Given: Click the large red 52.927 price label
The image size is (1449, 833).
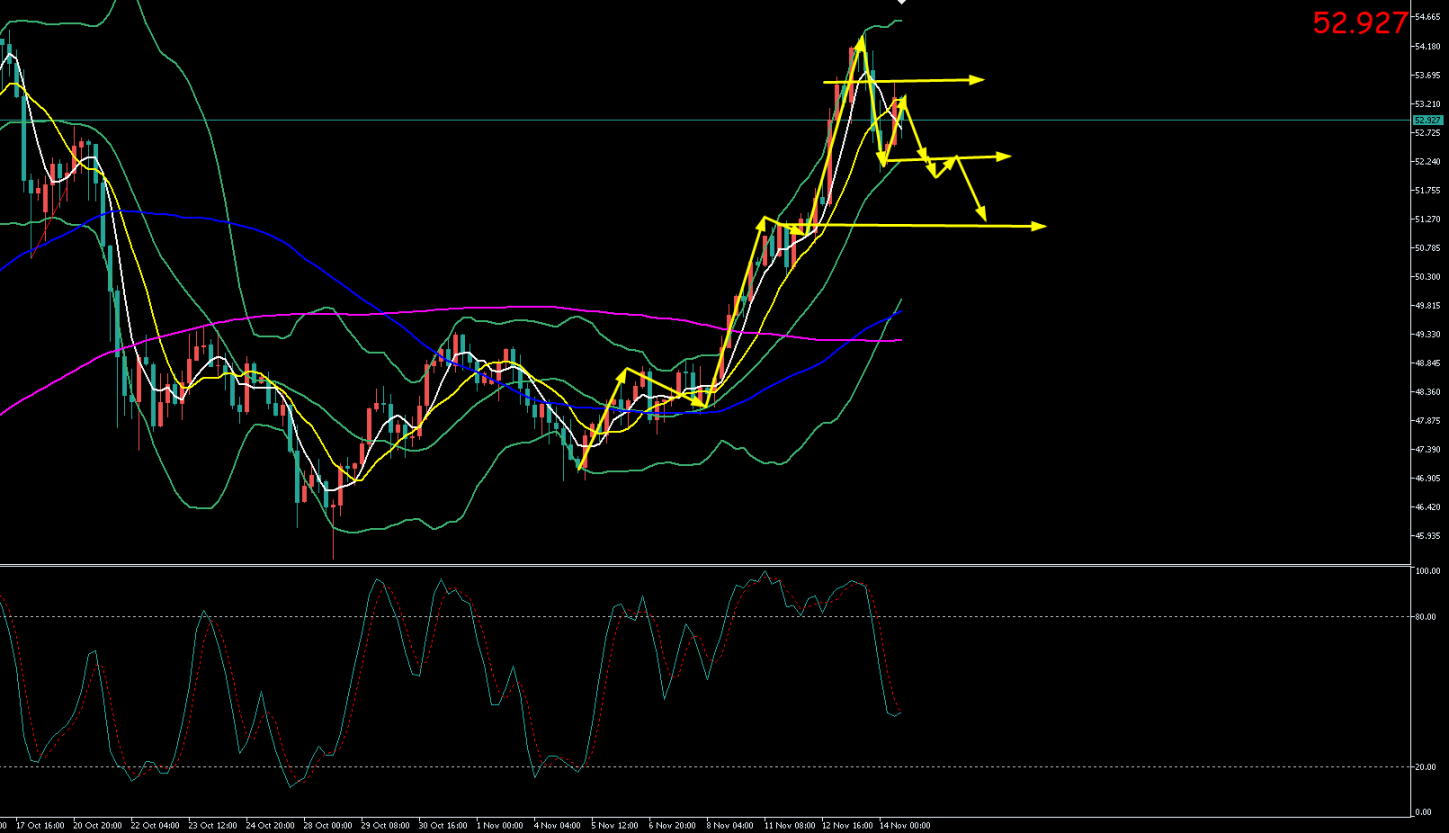Looking at the screenshot, I should click(1359, 23).
